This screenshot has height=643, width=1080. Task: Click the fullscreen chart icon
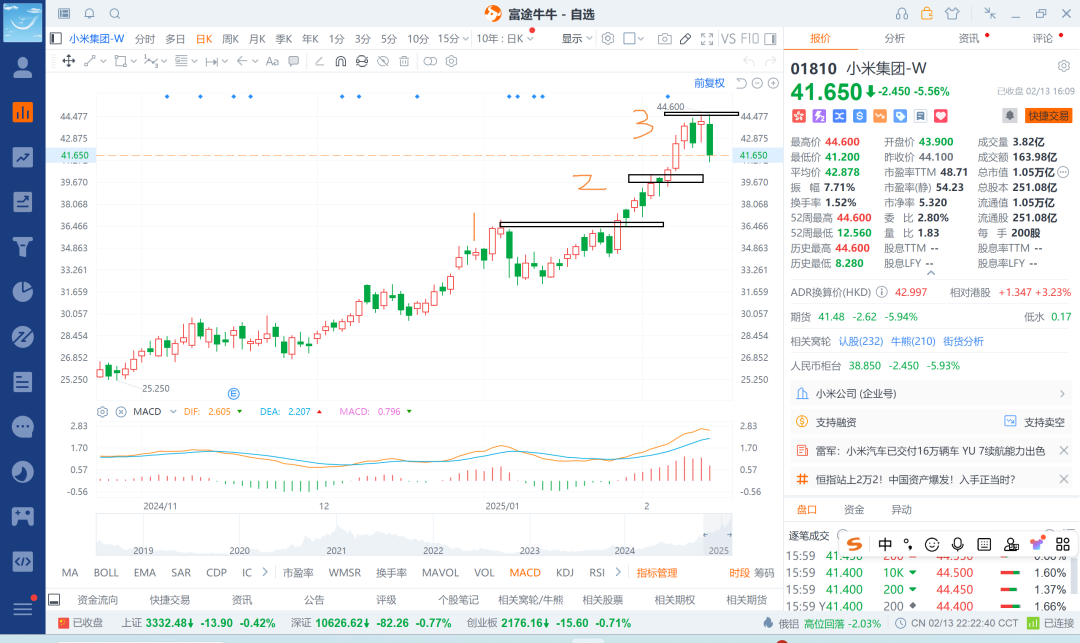coord(707,39)
